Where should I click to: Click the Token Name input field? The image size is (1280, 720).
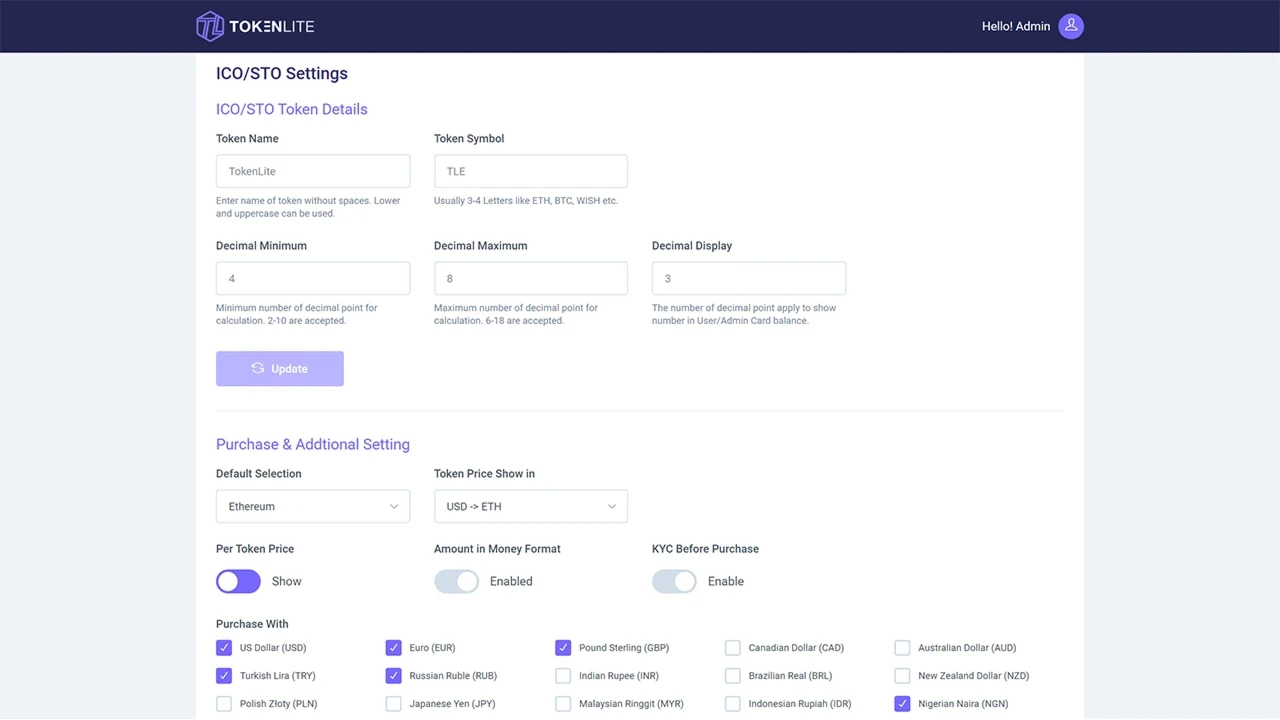tap(313, 171)
